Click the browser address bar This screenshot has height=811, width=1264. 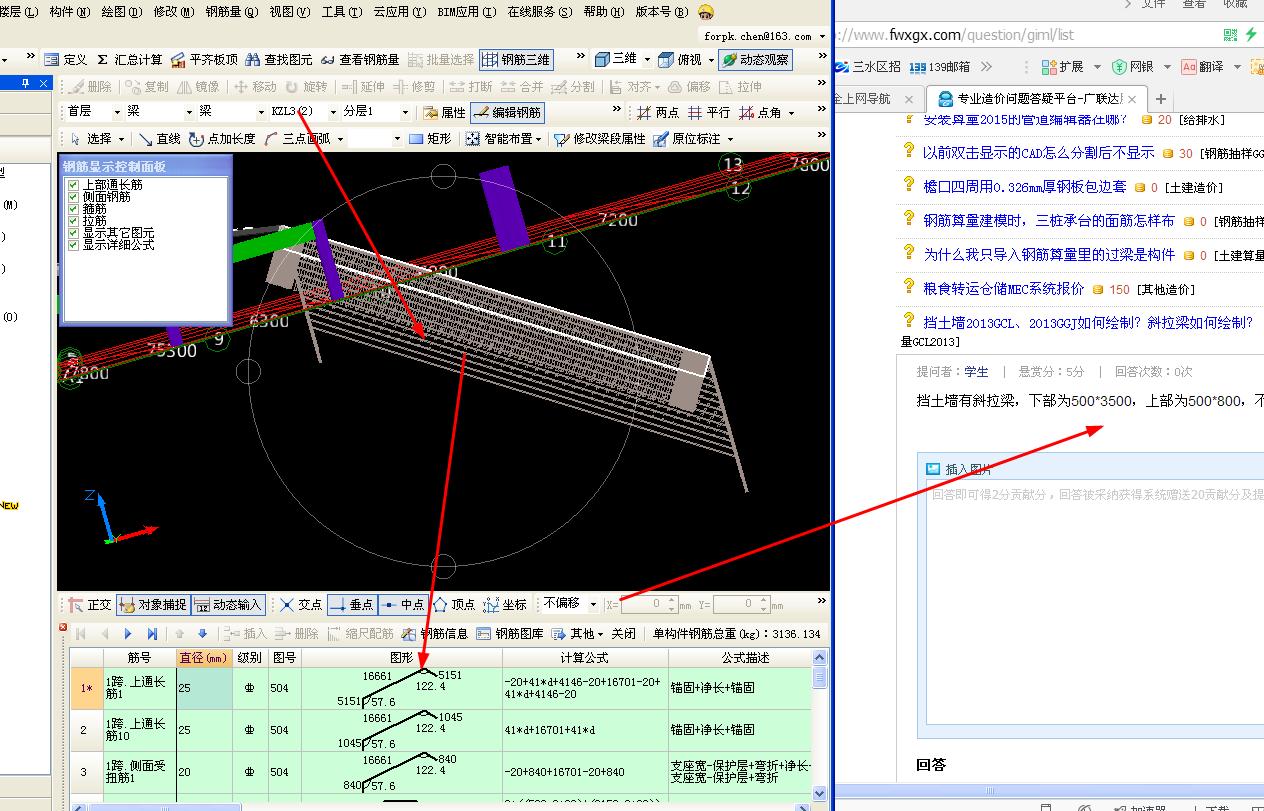point(1027,35)
